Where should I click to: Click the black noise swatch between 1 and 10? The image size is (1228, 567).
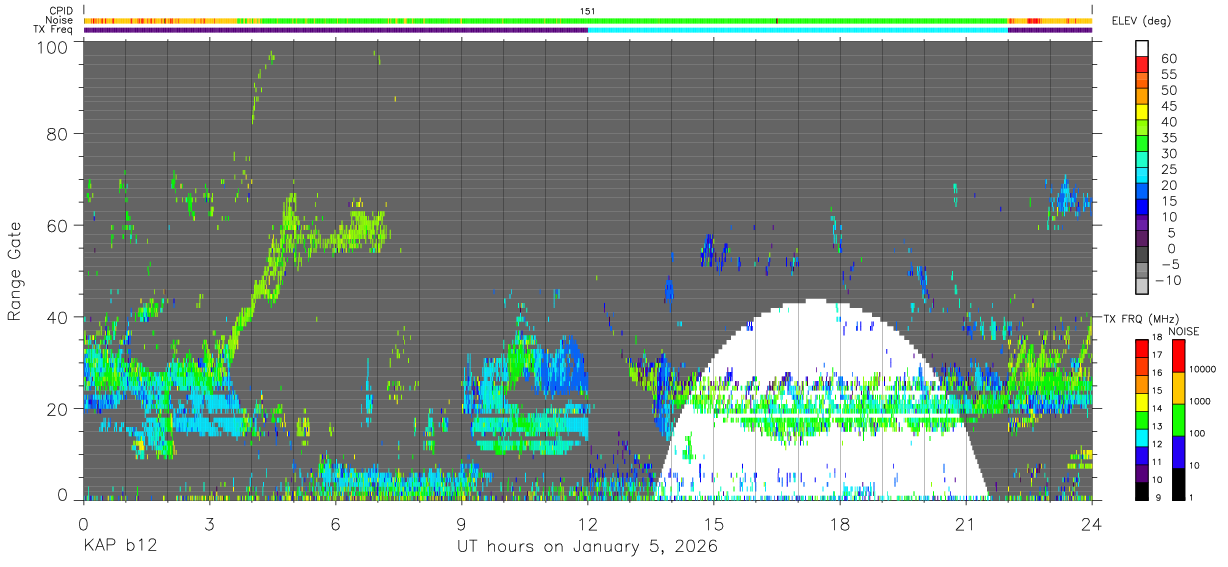(x=1179, y=482)
